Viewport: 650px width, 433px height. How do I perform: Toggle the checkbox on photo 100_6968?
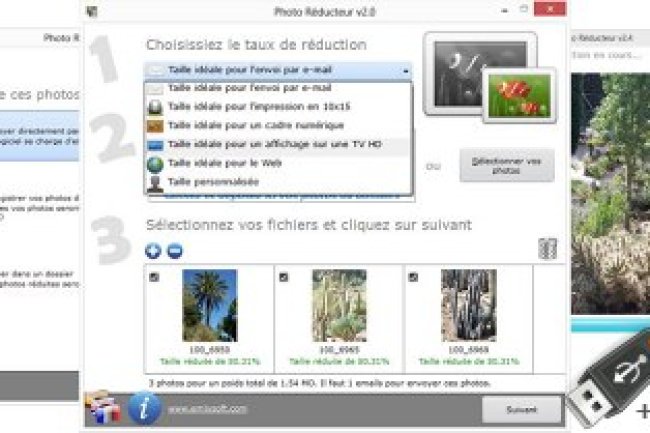413,277
